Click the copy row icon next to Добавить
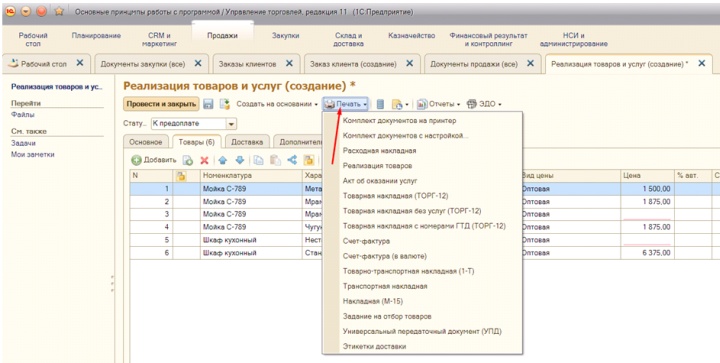 click(x=188, y=160)
